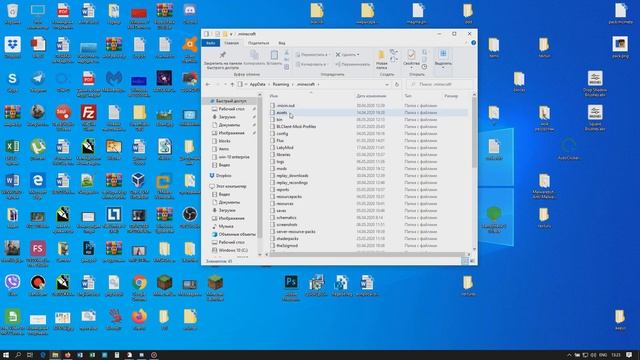
Task: Open Explorer help question-mark icon
Action: tap(473, 42)
